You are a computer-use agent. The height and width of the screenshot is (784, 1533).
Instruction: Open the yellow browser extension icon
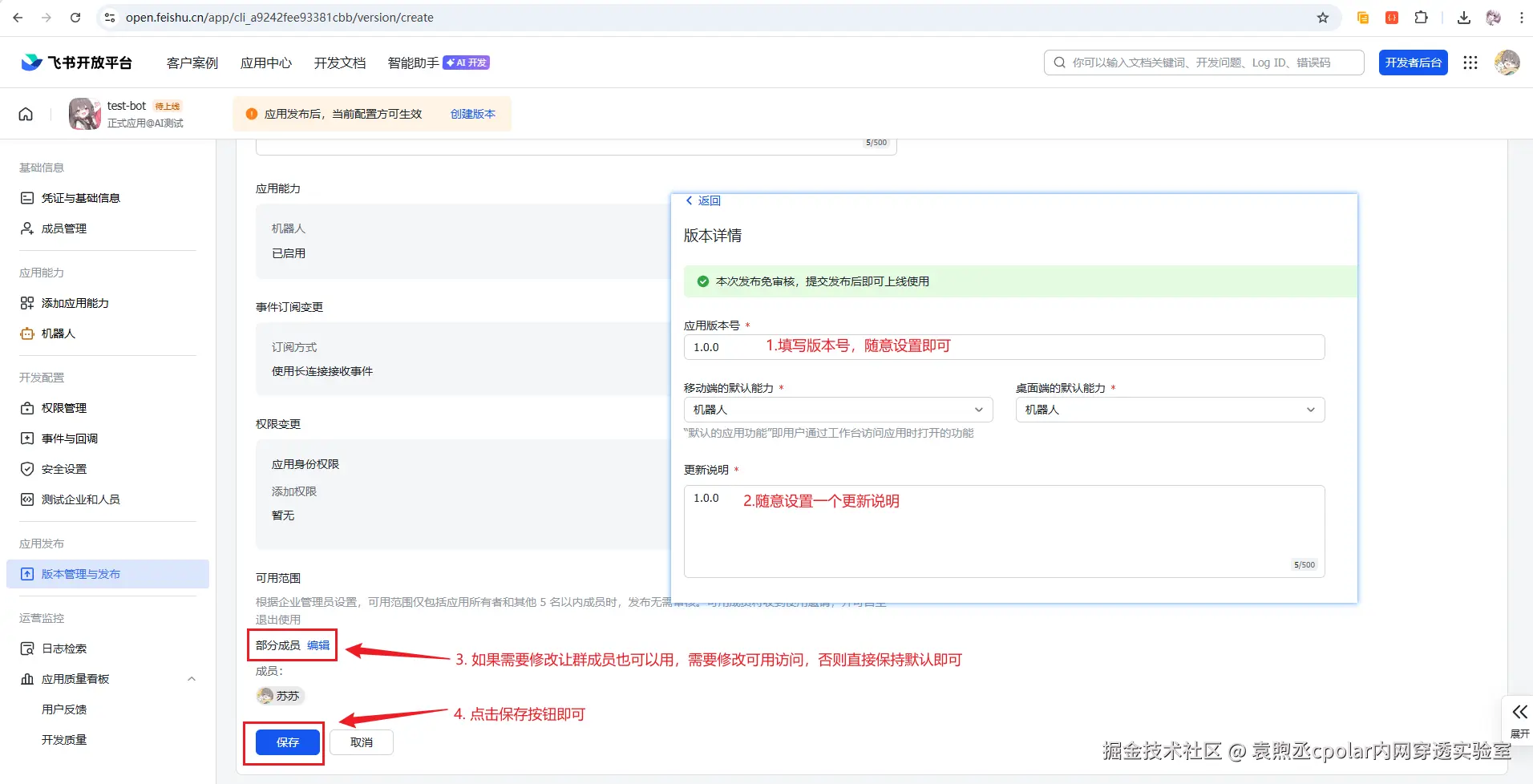[x=1363, y=18]
